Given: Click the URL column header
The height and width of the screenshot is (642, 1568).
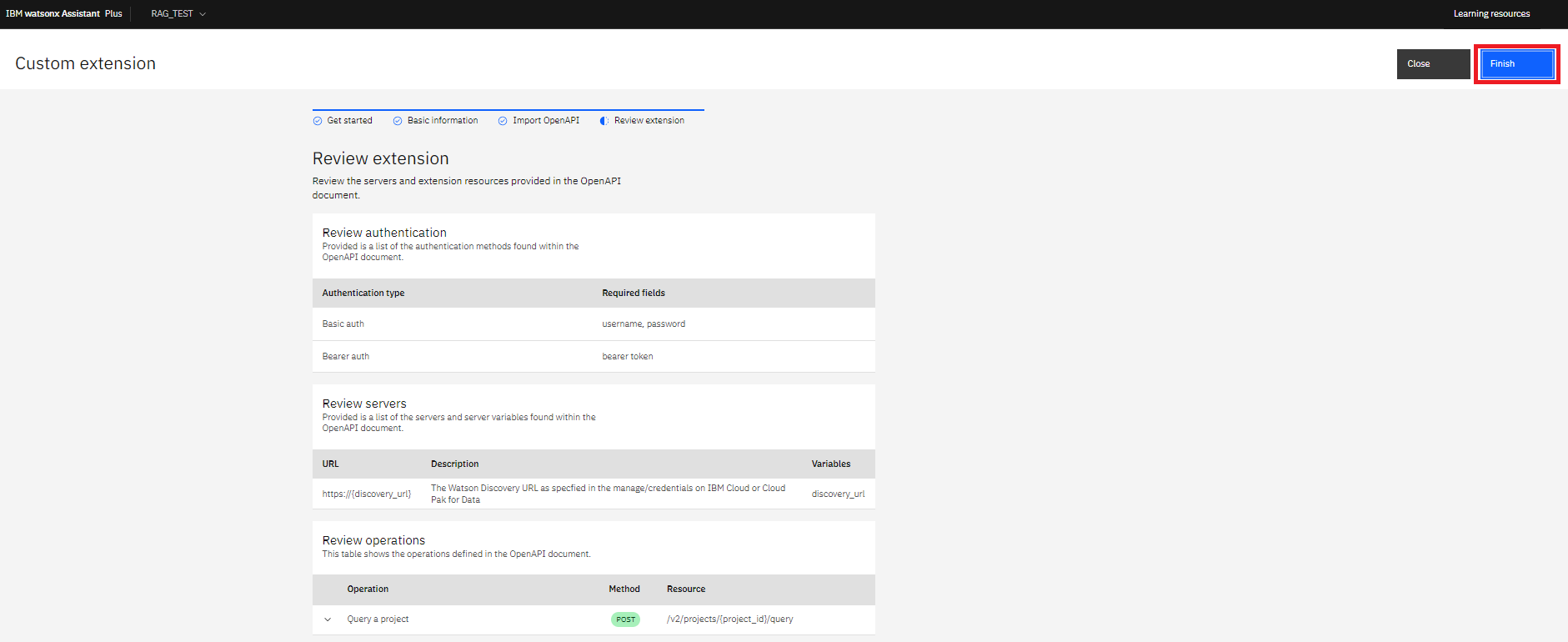Looking at the screenshot, I should pos(331,464).
